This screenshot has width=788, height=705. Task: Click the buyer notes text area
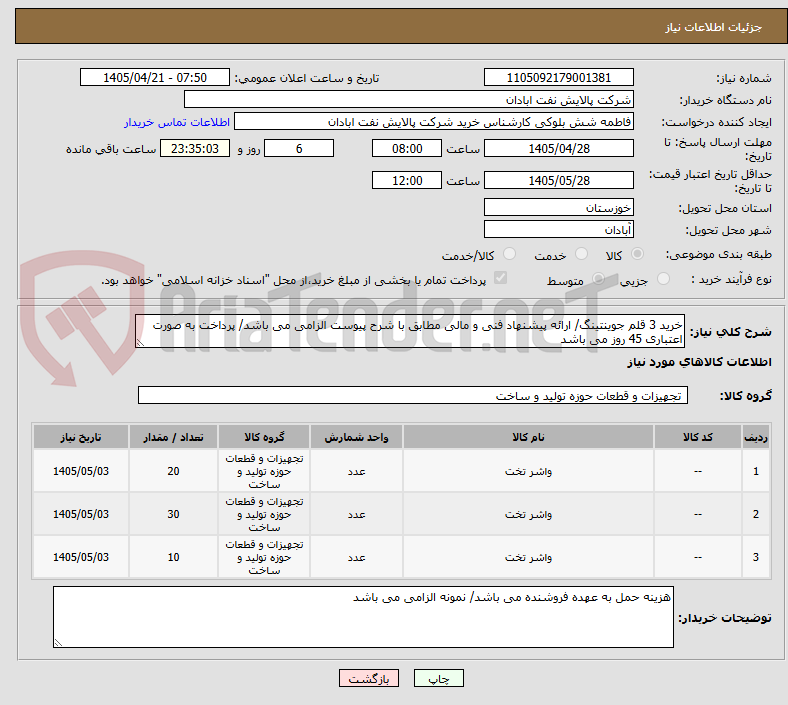pyautogui.click(x=363, y=617)
